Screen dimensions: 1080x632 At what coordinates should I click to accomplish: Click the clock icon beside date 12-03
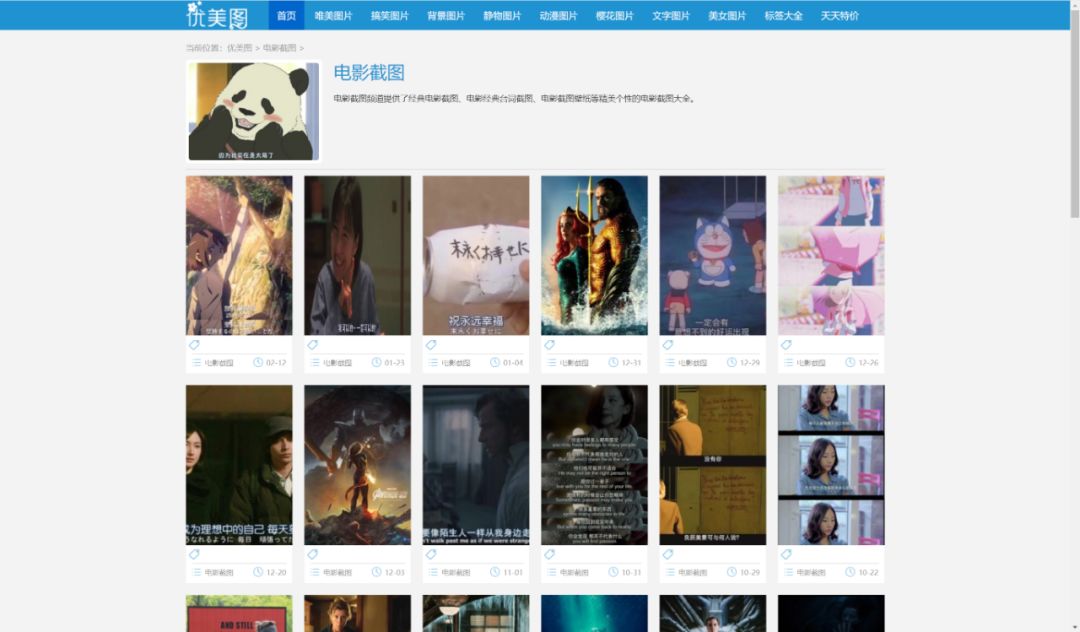click(377, 572)
